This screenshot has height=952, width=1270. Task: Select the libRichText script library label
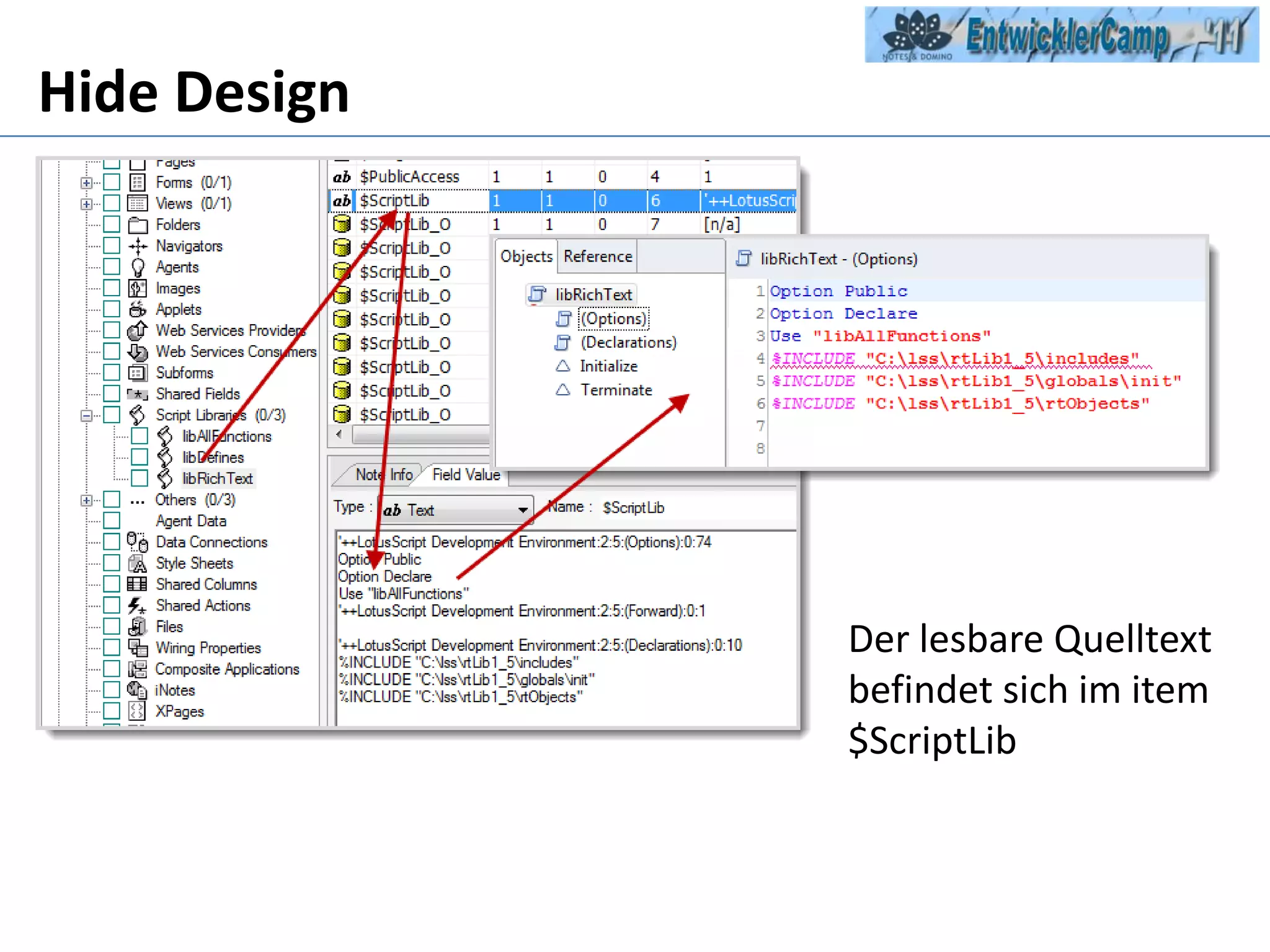point(217,478)
